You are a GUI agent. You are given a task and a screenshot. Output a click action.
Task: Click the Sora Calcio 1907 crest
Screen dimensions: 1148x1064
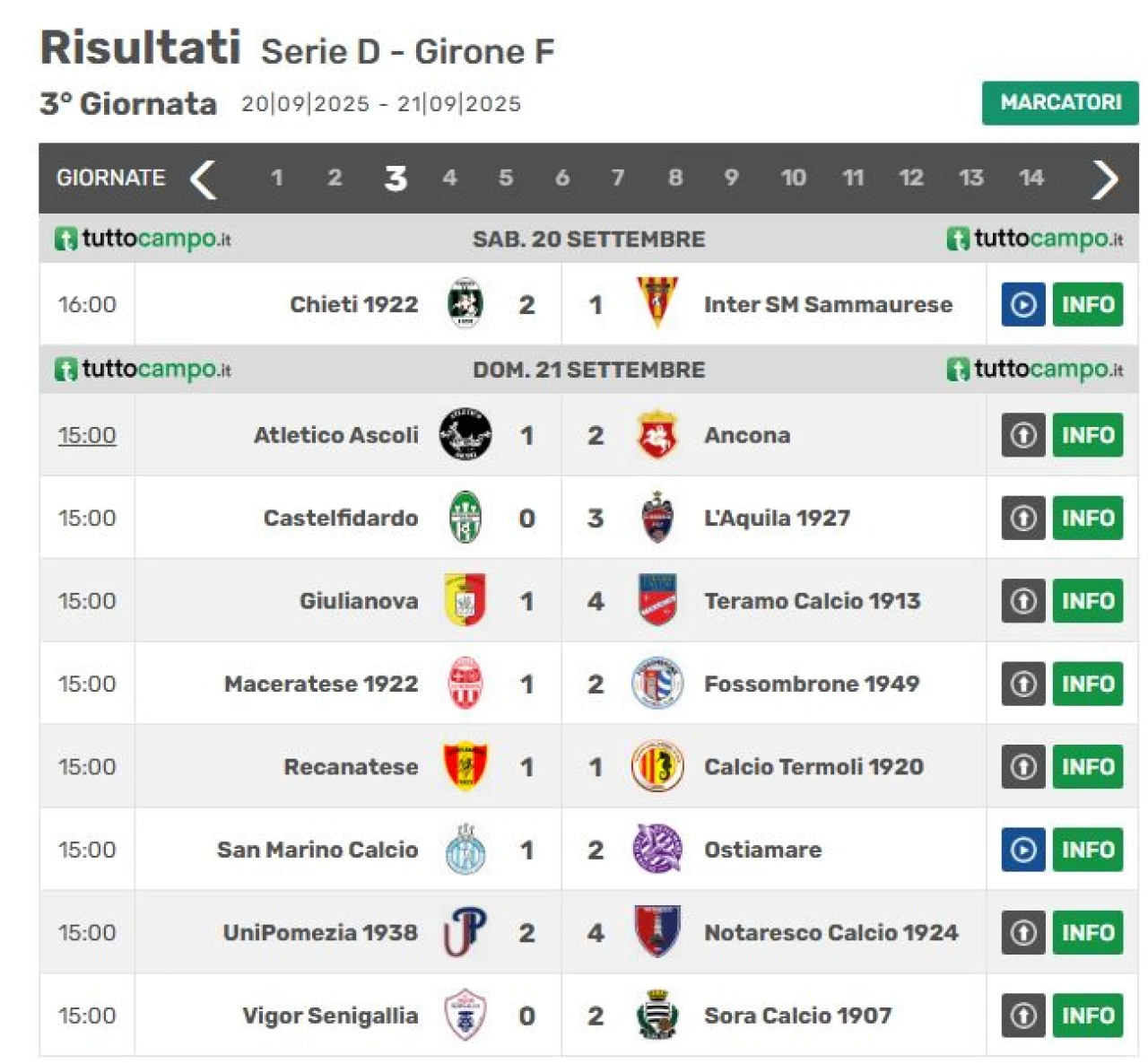click(x=657, y=1015)
